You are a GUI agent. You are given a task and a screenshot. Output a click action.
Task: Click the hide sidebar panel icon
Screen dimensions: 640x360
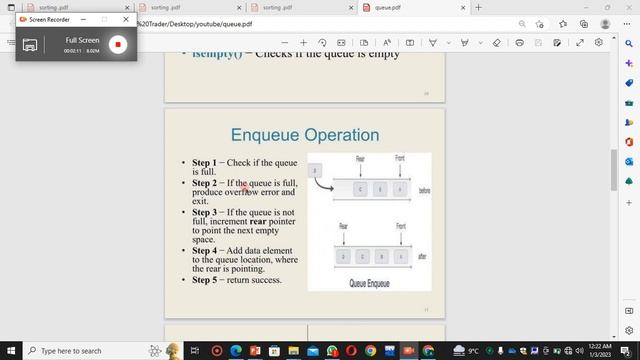click(x=629, y=311)
